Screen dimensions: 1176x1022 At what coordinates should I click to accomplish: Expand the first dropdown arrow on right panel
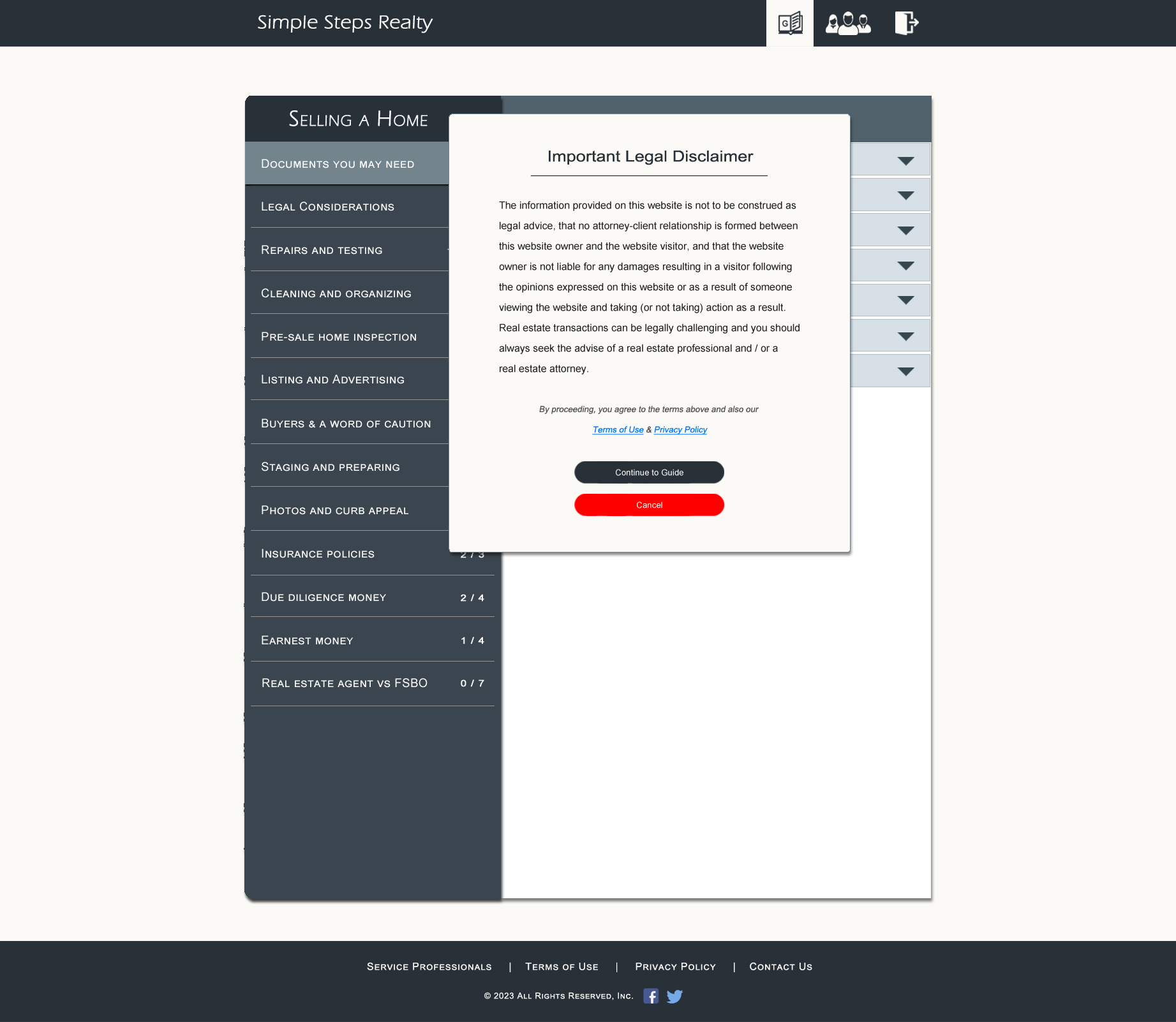(905, 161)
